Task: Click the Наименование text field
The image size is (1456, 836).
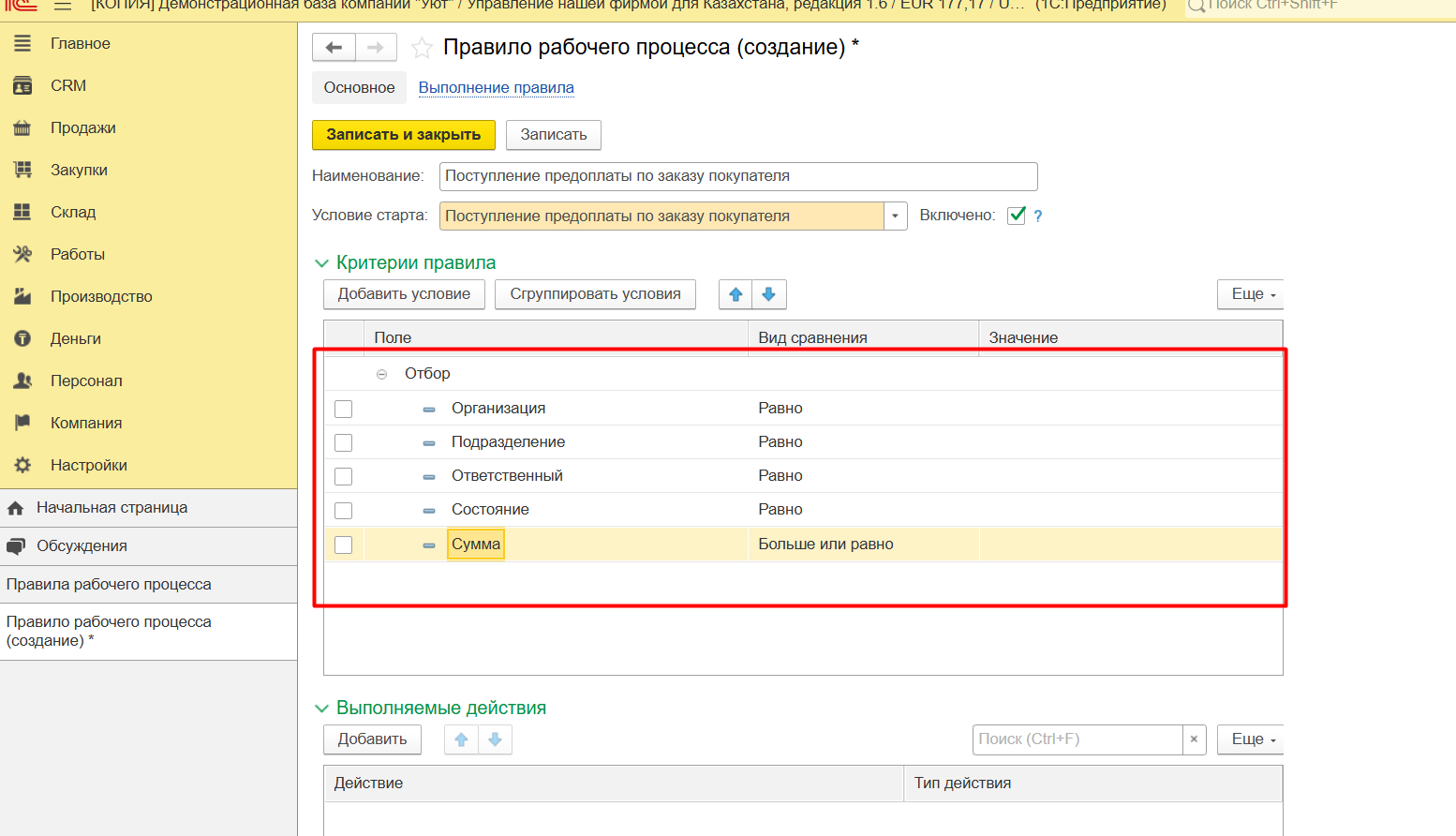Action: (737, 176)
